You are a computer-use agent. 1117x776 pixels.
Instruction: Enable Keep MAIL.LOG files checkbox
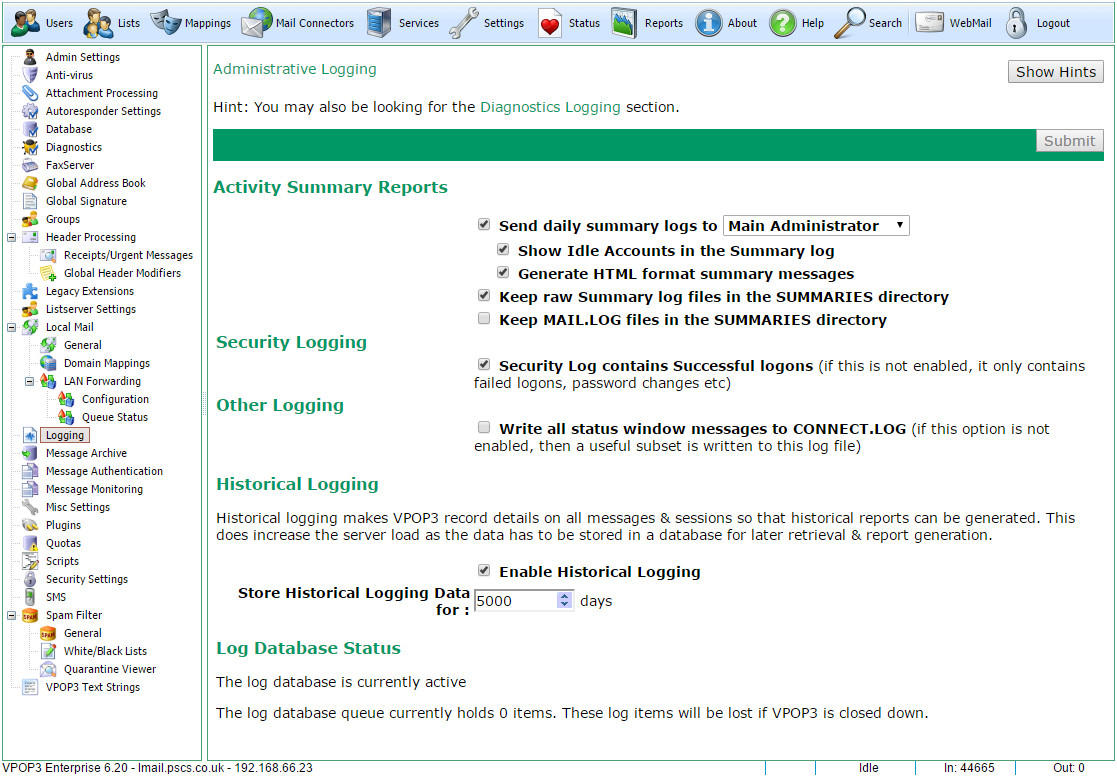click(x=484, y=319)
